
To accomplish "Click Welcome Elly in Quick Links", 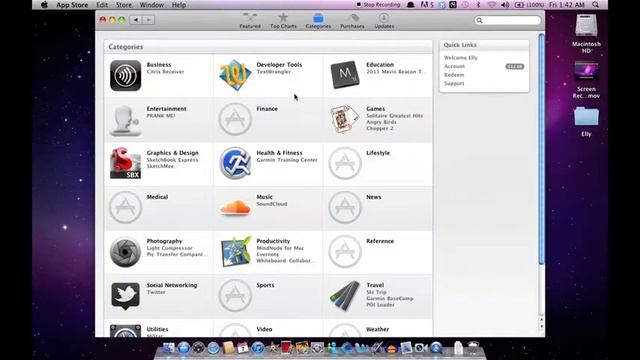I will coord(461,58).
